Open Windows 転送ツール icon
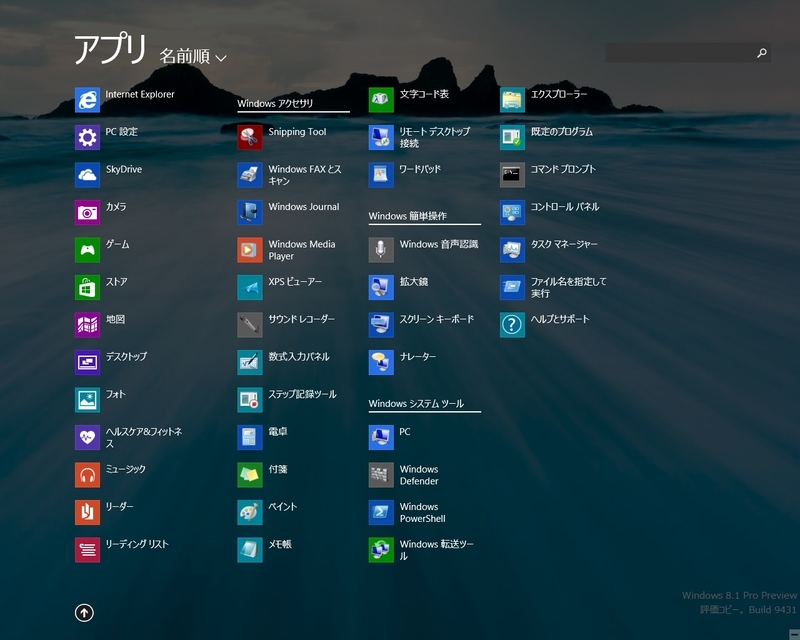 (381, 550)
